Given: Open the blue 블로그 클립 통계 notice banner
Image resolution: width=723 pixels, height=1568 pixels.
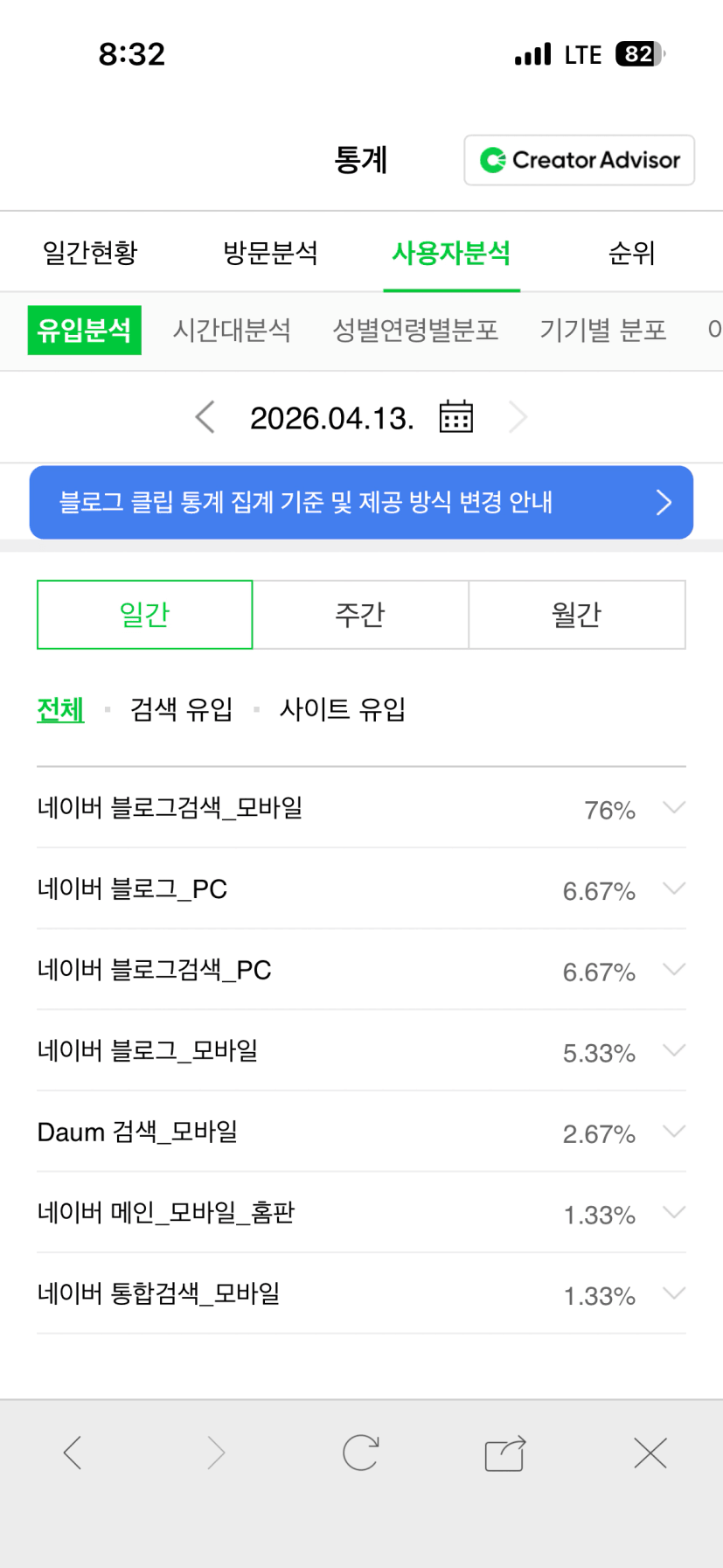Looking at the screenshot, I should 361,502.
